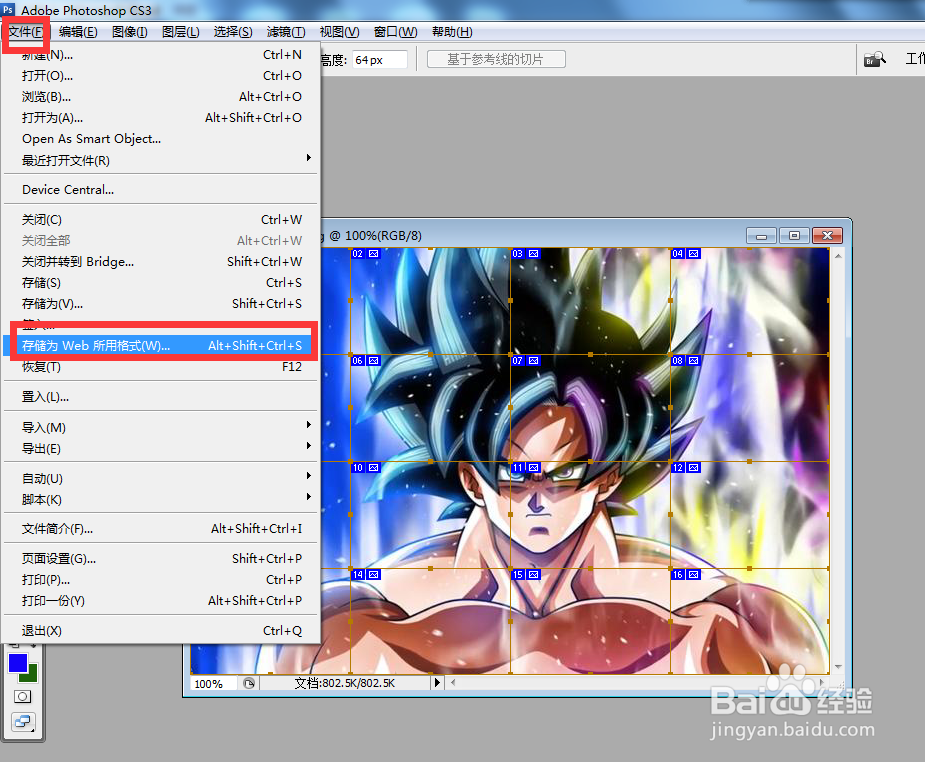The width and height of the screenshot is (925, 762).
Task: Choose 文件简介(F)... menu entry
Action: [161, 529]
